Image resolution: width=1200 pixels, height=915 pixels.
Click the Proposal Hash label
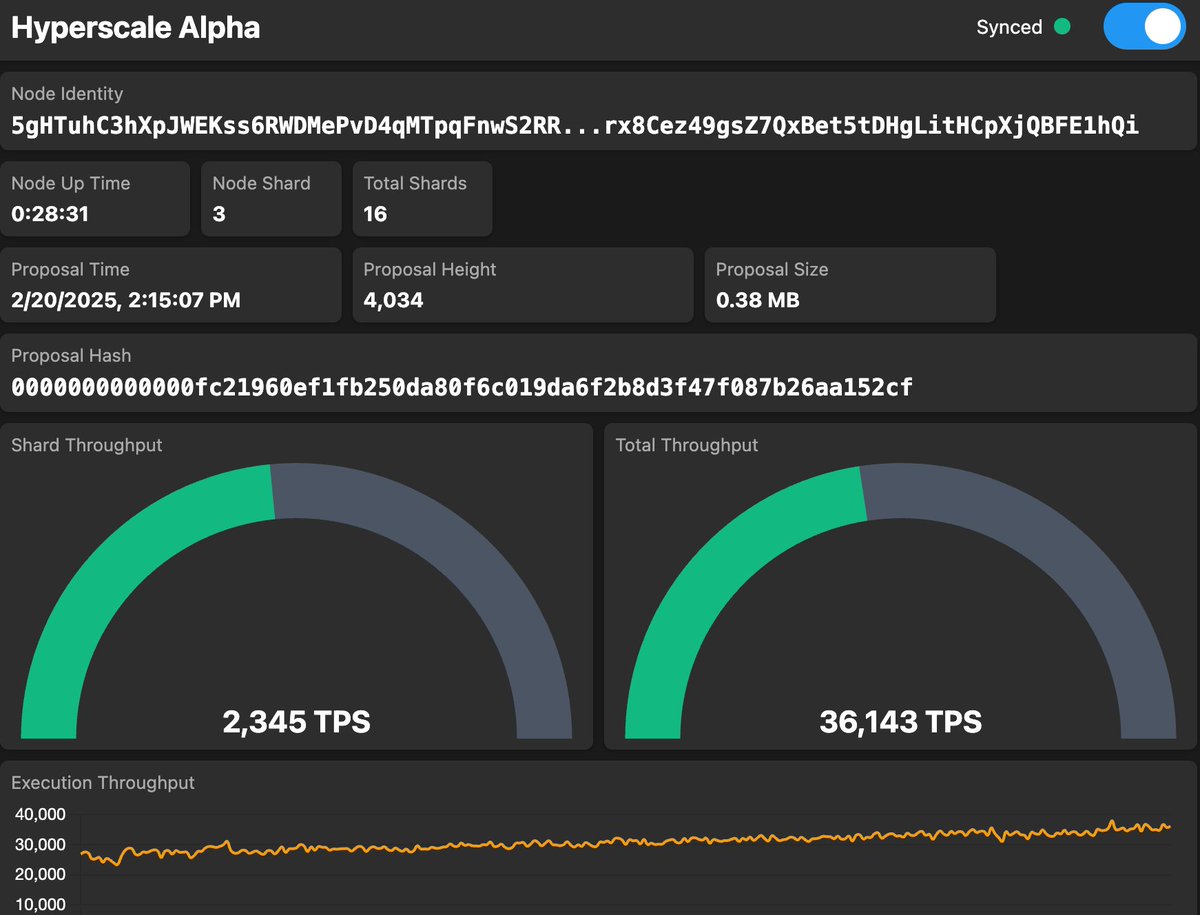[71, 356]
